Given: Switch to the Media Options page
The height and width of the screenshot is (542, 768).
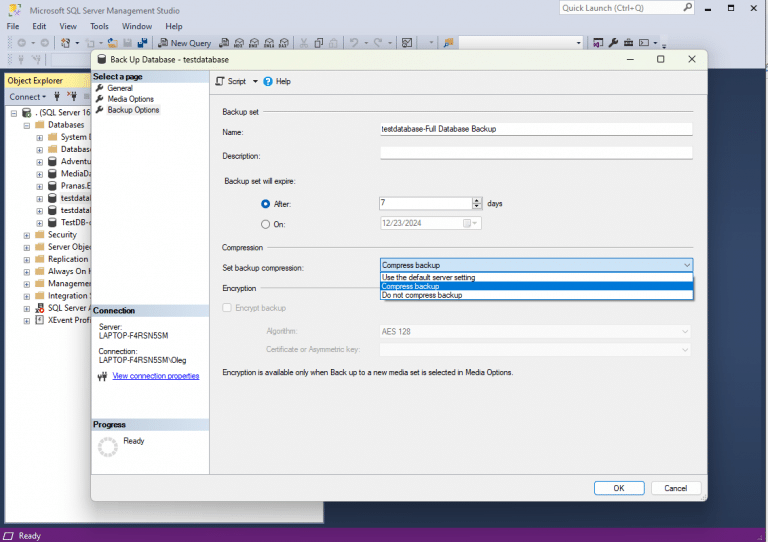Looking at the screenshot, I should coord(130,99).
